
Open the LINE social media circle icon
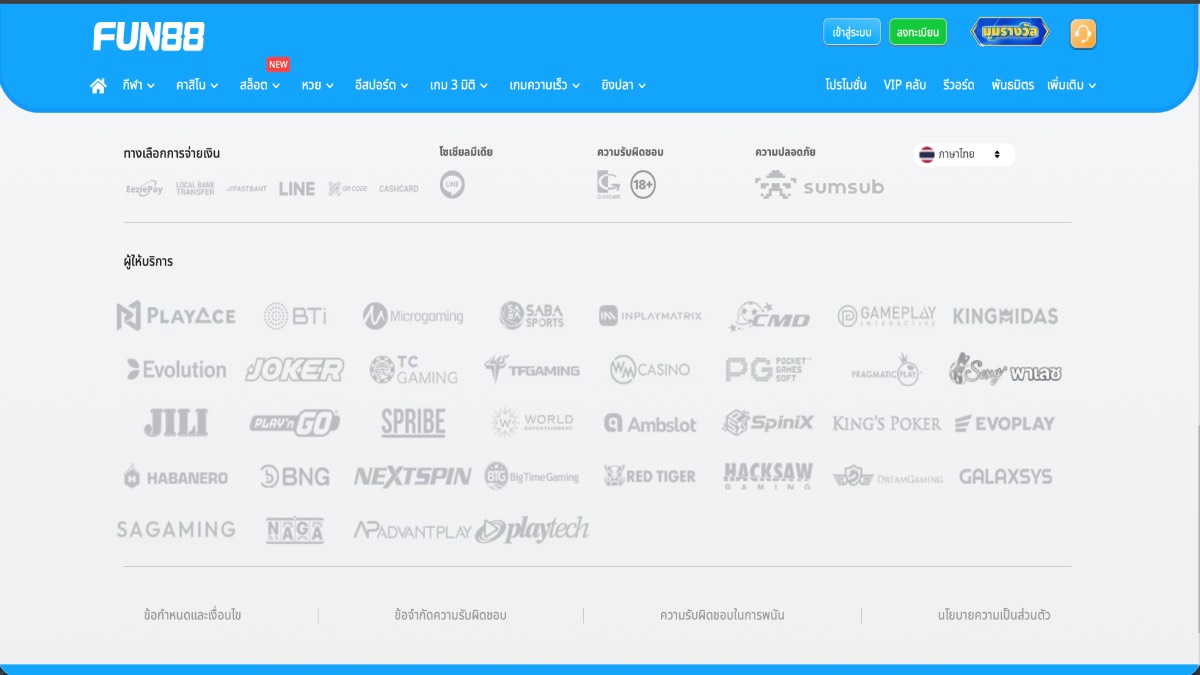click(452, 184)
